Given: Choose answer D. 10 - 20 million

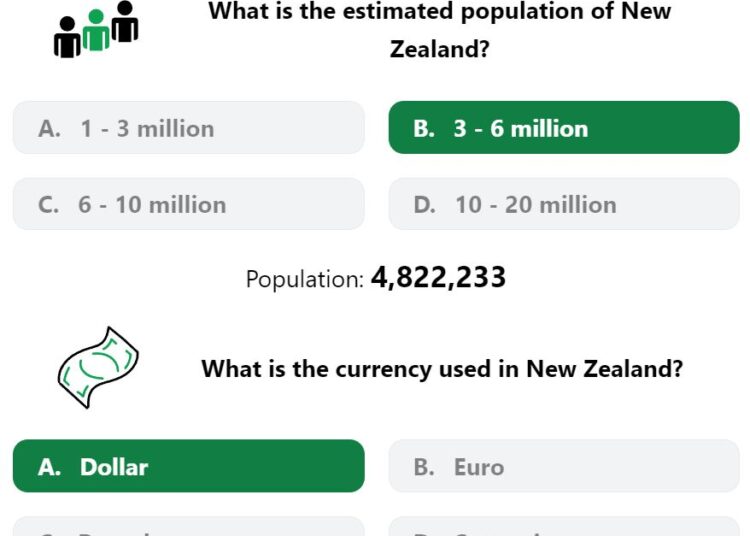Looking at the screenshot, I should [564, 204].
